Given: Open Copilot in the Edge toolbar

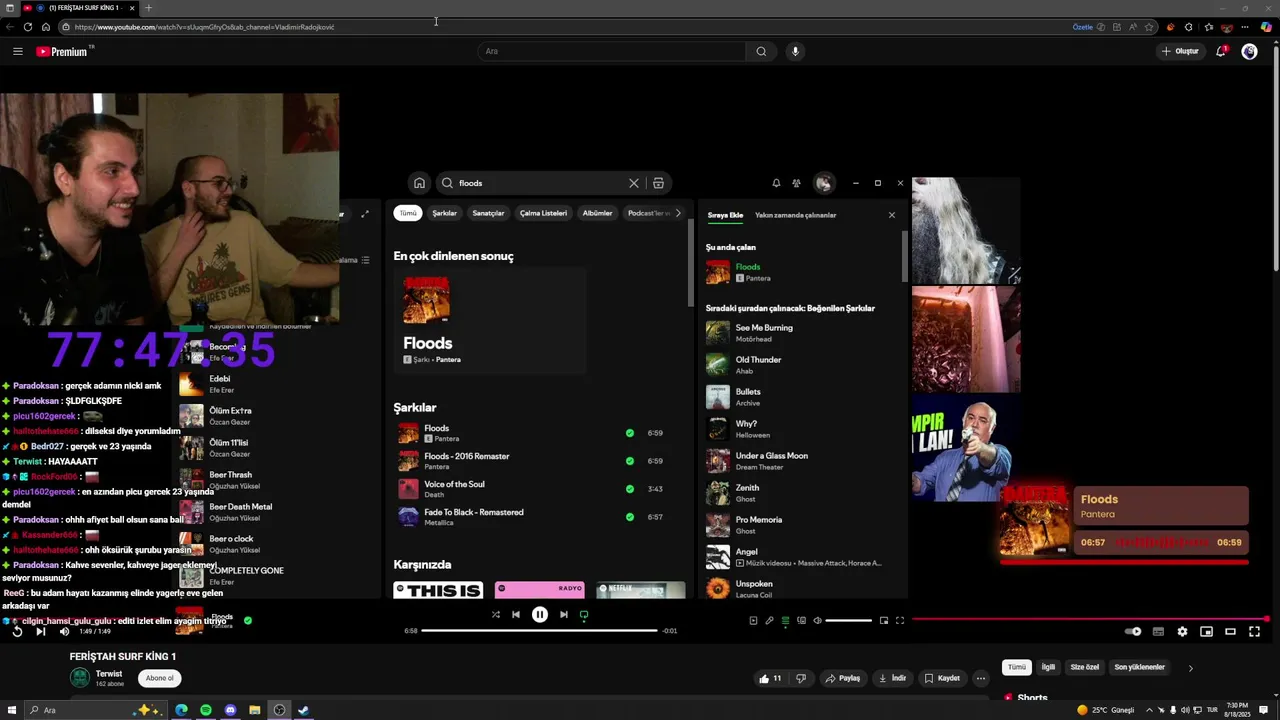Looking at the screenshot, I should click(x=1266, y=27).
